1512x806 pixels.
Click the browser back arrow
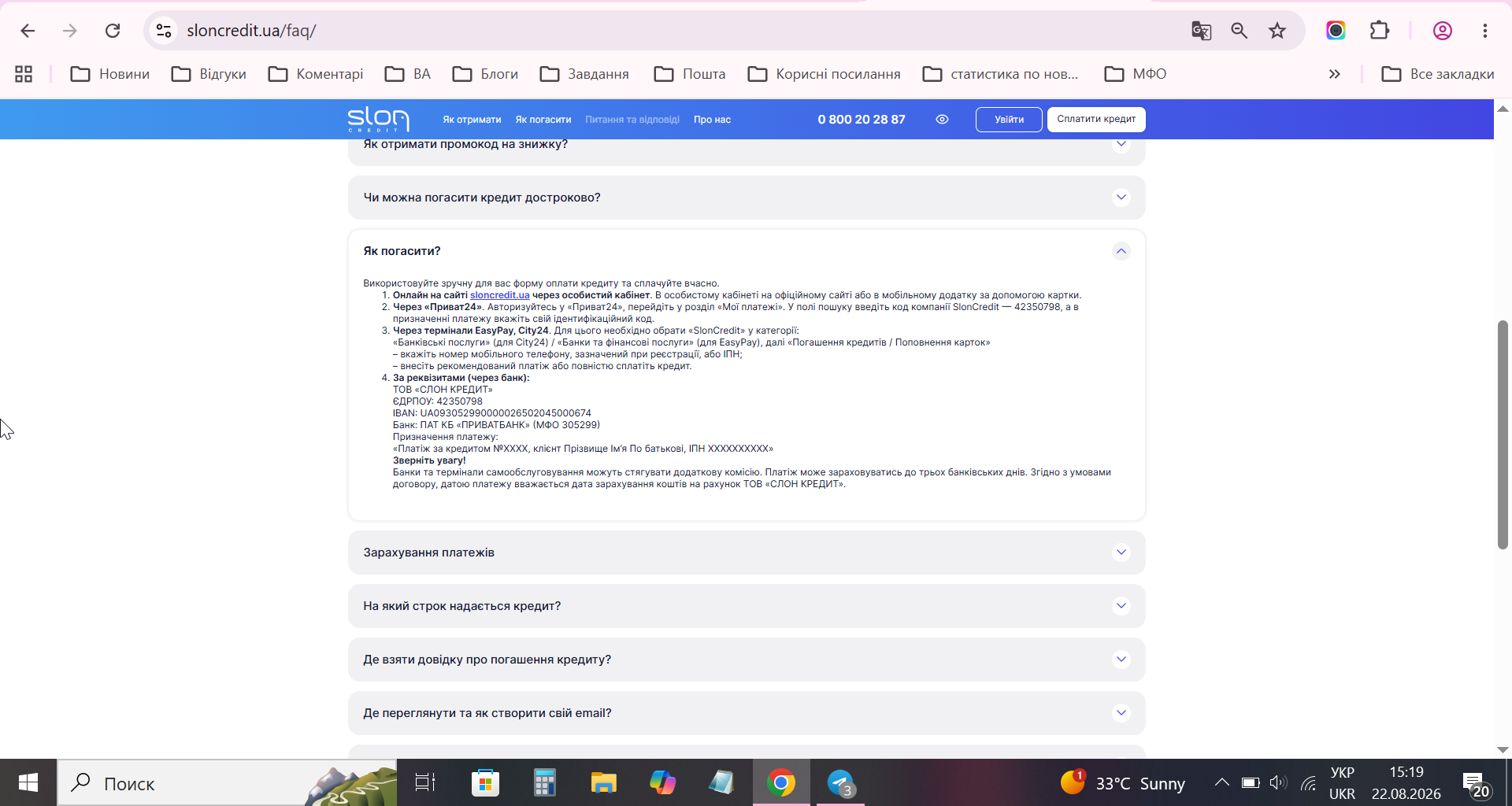click(28, 31)
